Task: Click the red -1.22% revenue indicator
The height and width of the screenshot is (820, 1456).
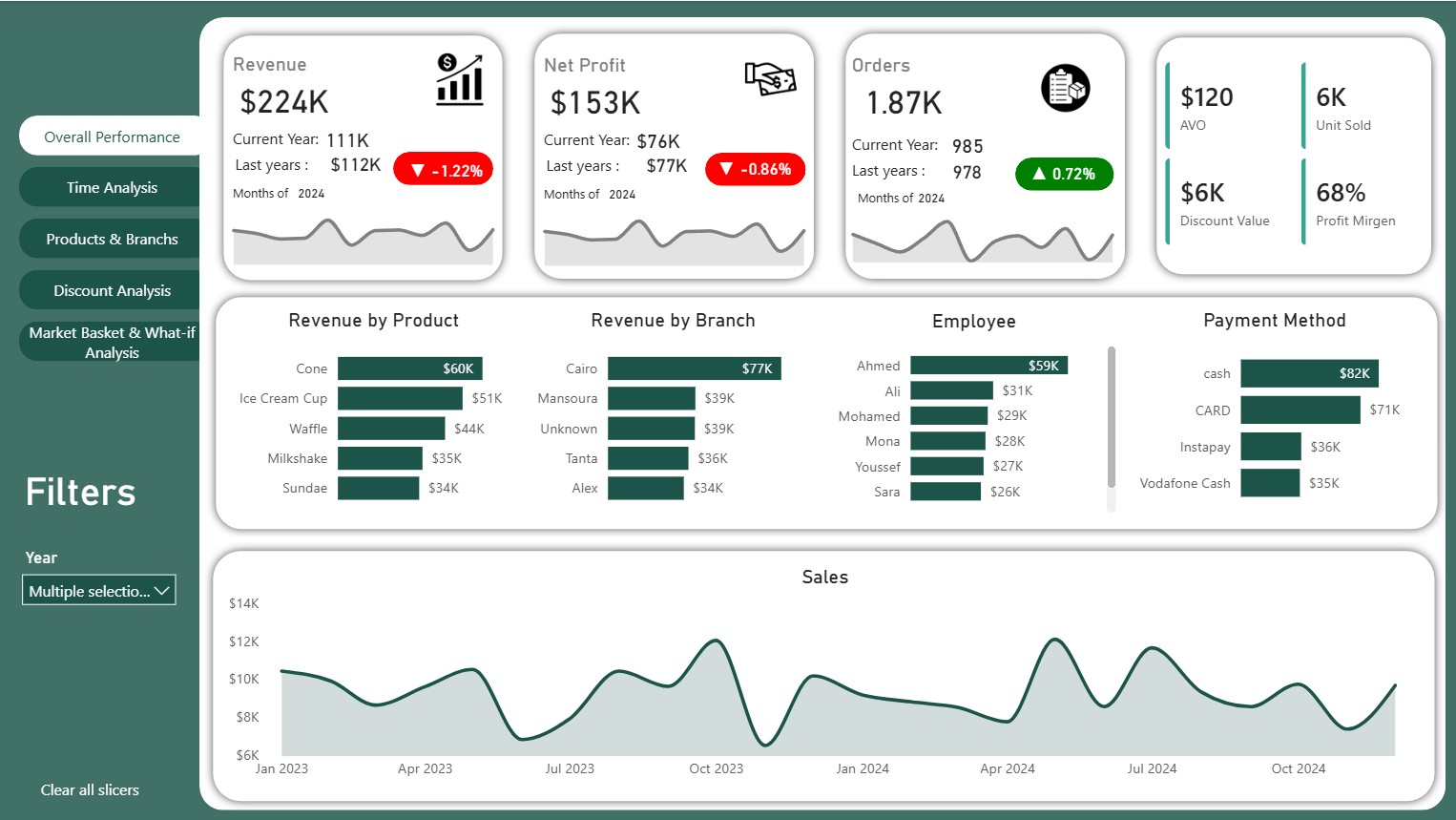Action: (444, 170)
